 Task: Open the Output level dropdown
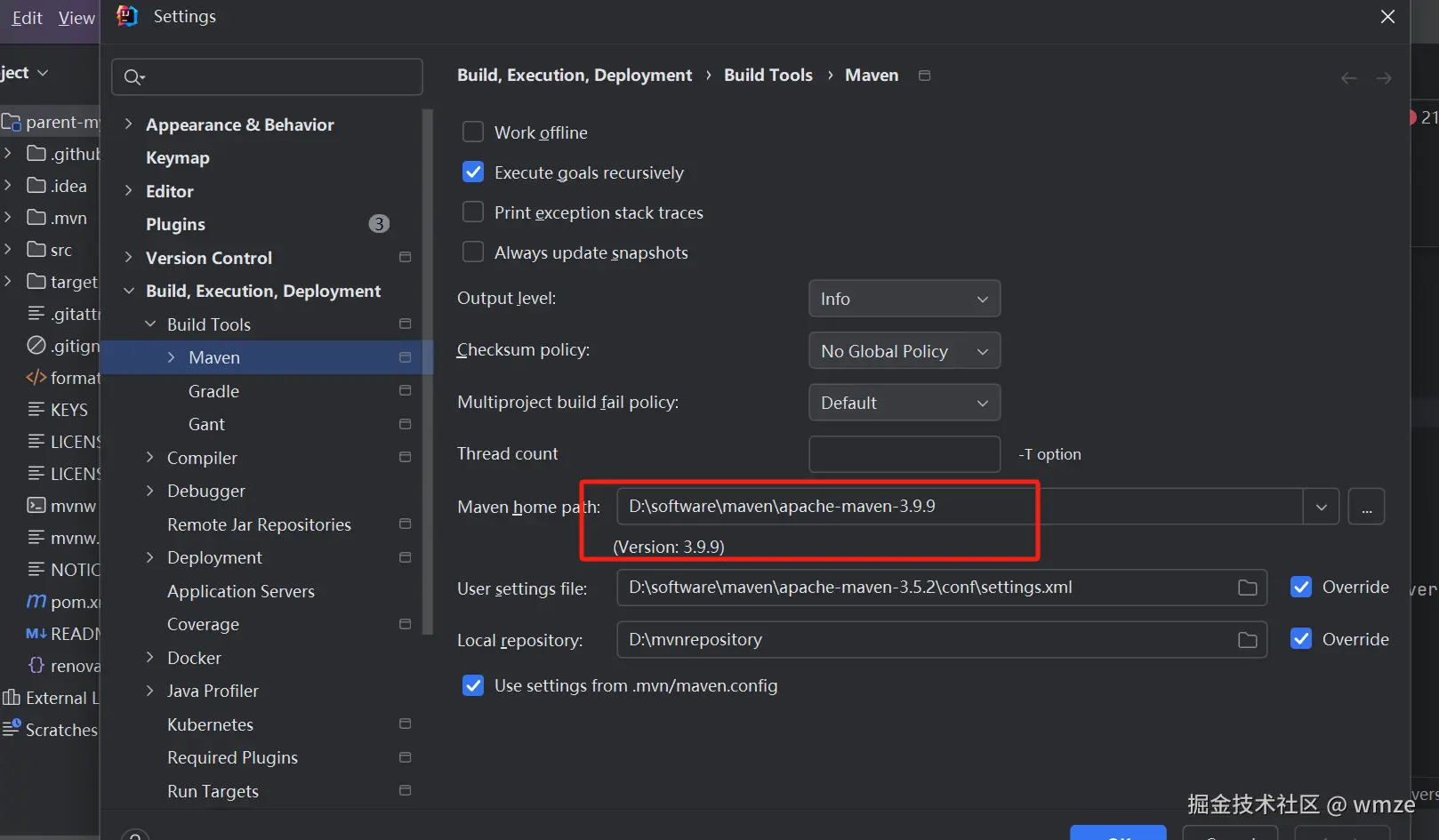(904, 299)
